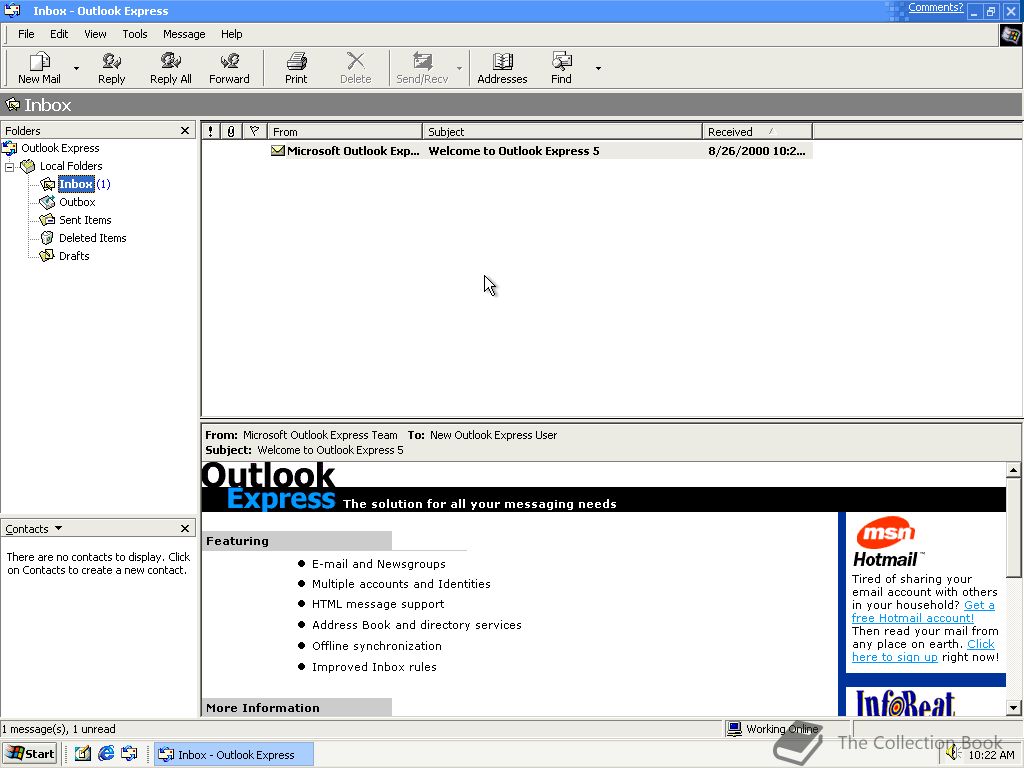The width and height of the screenshot is (1024, 768).
Task: Click the unread envelope icon of the message
Action: coord(278,151)
